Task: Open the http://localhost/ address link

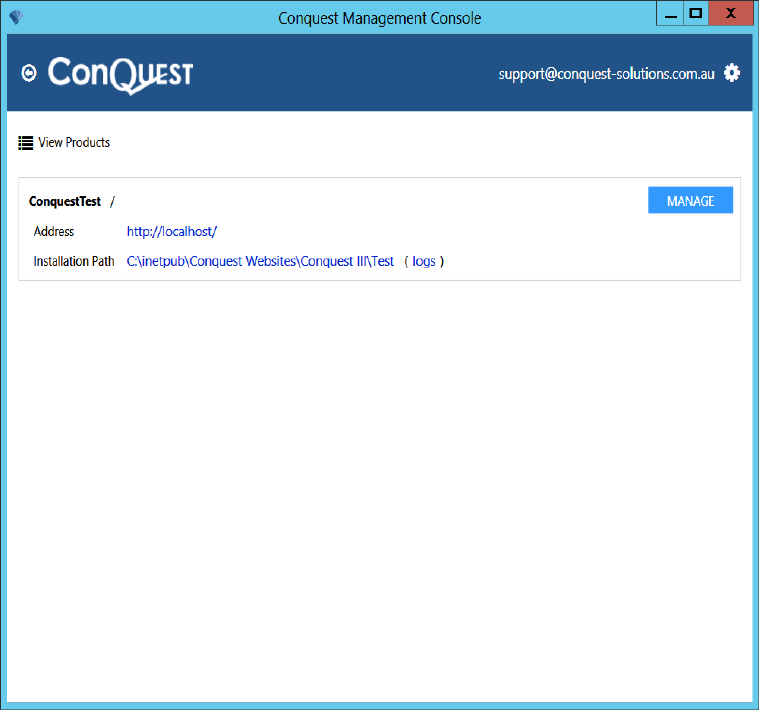Action: [x=172, y=232]
